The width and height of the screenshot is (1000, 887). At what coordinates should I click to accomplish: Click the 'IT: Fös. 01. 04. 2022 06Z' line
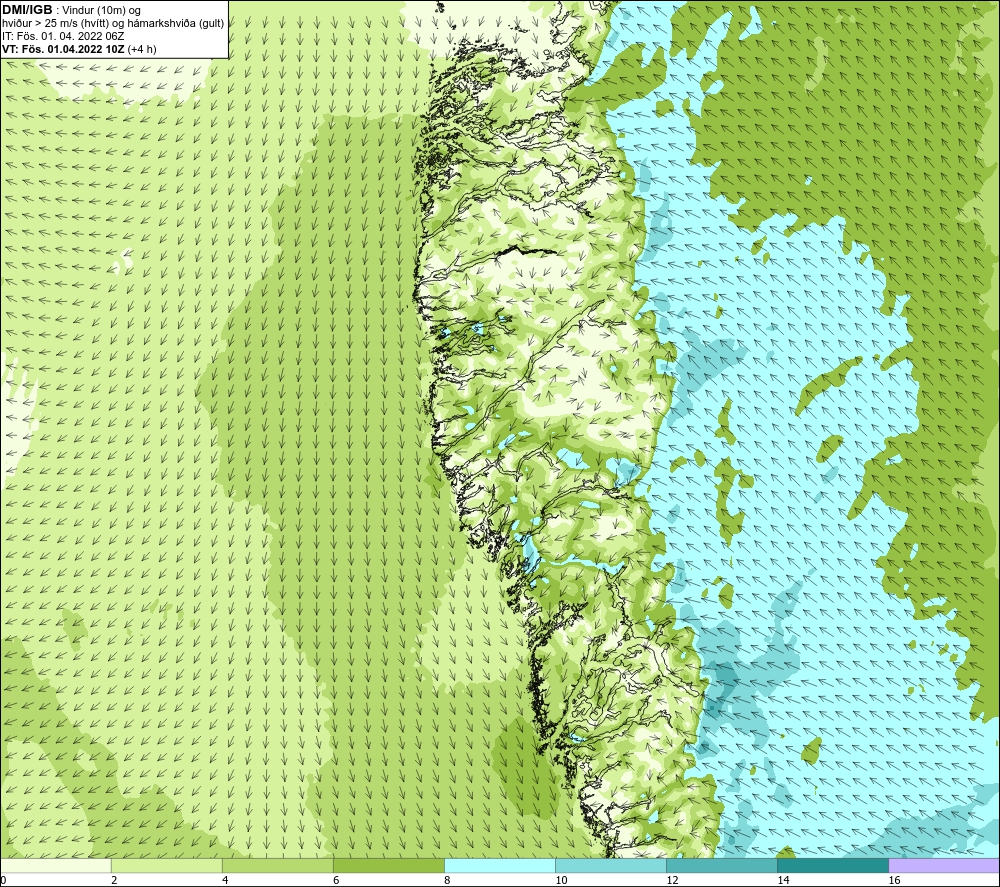coord(63,36)
